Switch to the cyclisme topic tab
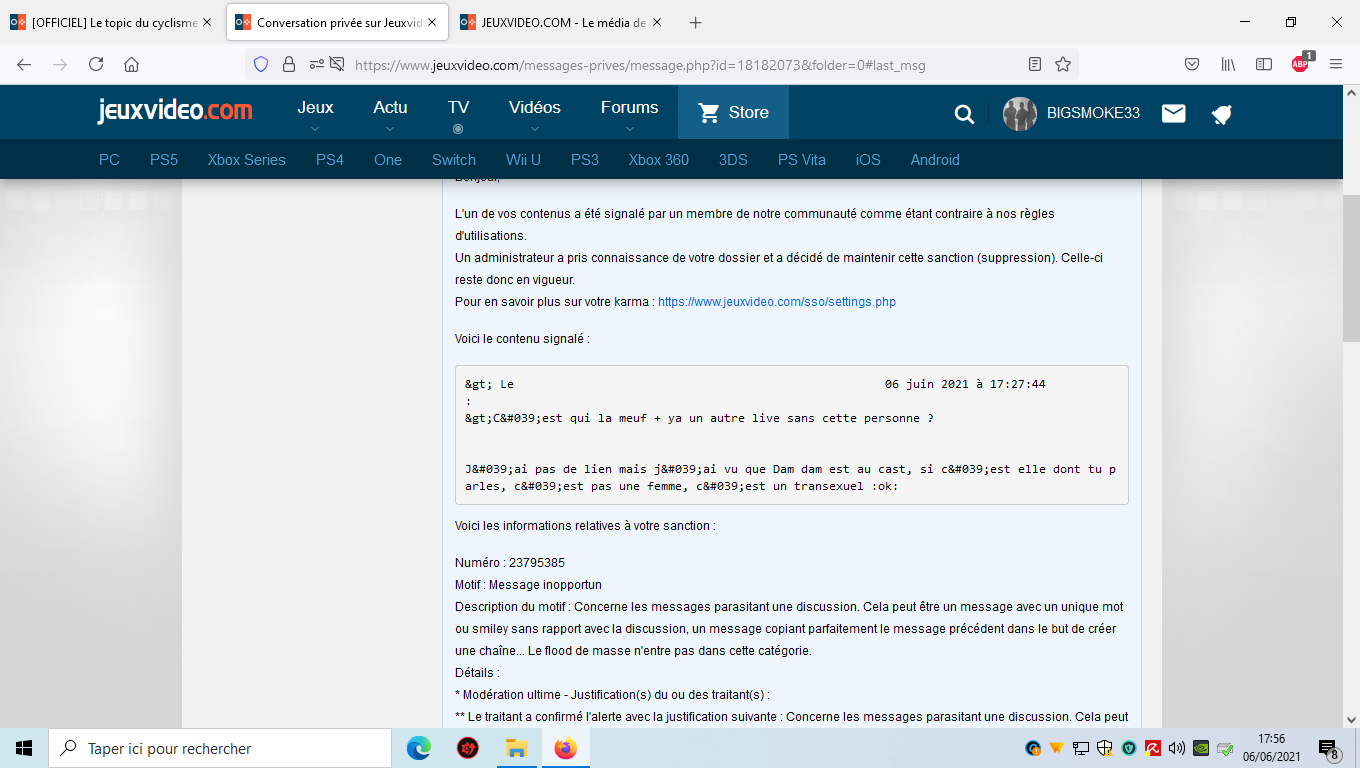This screenshot has height=768, width=1360. click(x=111, y=22)
